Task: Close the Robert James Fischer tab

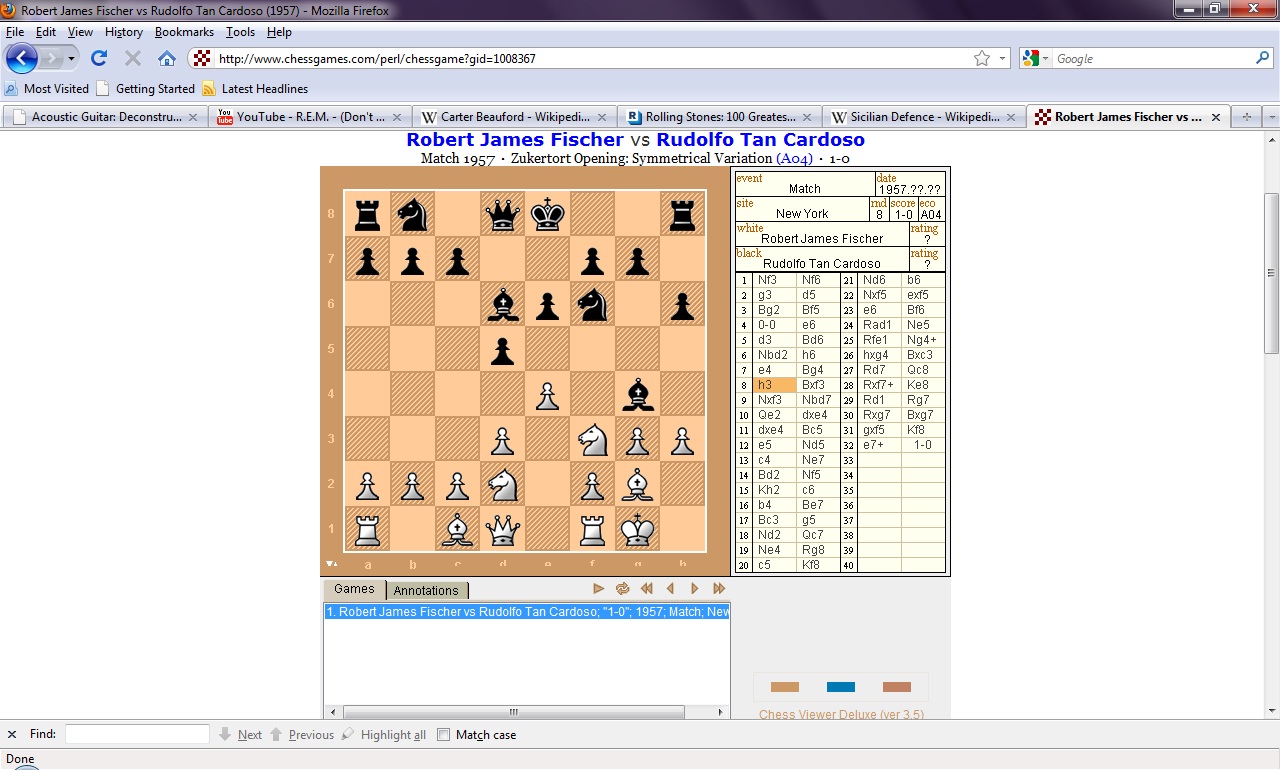Action: pyautogui.click(x=1216, y=117)
